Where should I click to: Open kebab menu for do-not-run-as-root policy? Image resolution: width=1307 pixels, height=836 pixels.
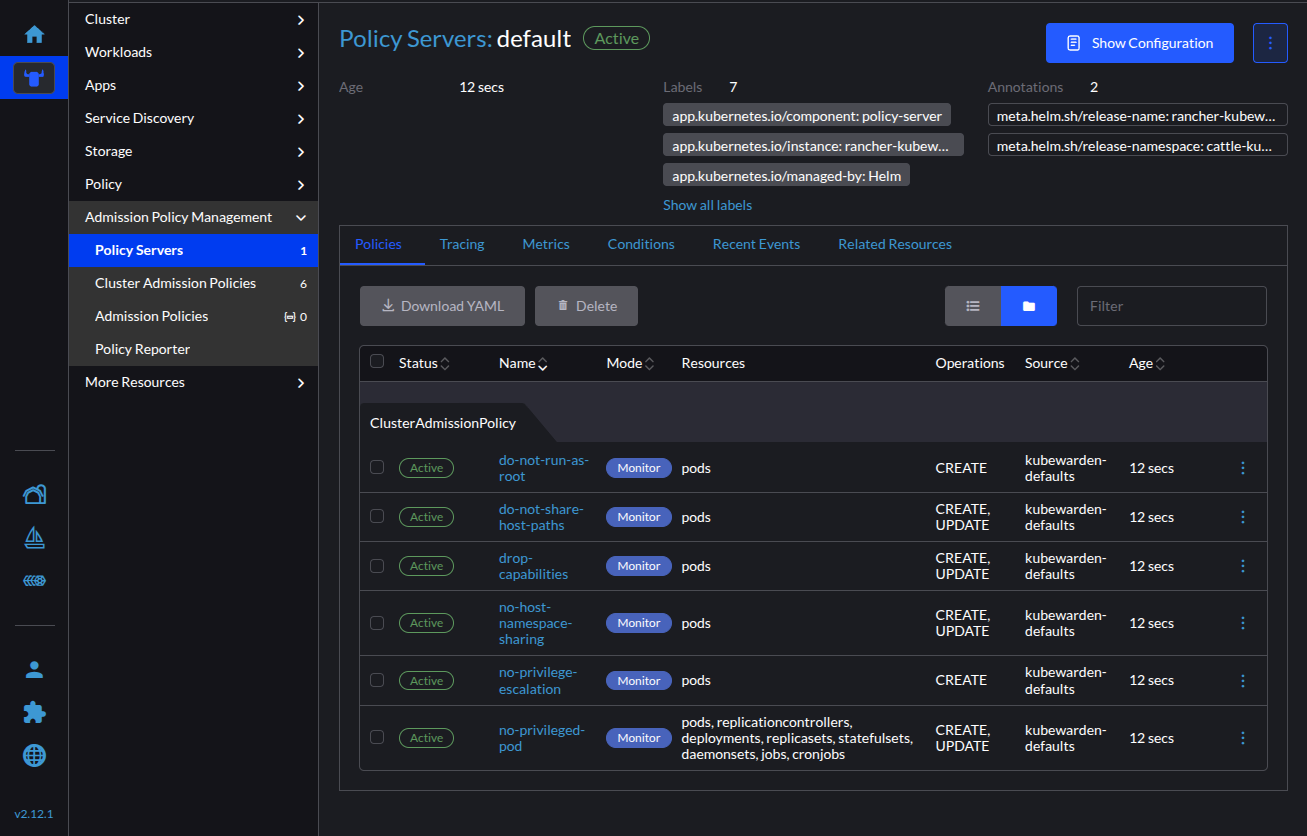[x=1243, y=467]
